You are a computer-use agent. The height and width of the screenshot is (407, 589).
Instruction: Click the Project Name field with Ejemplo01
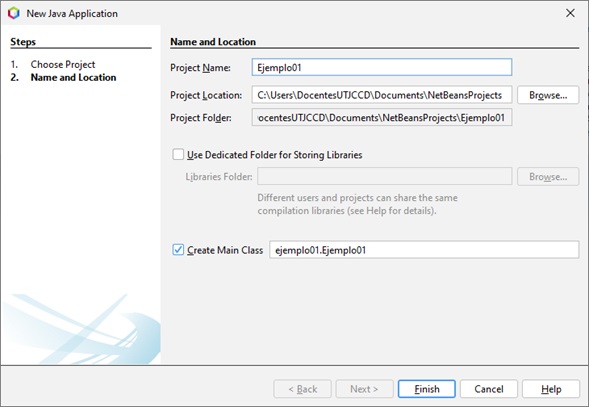coord(382,67)
